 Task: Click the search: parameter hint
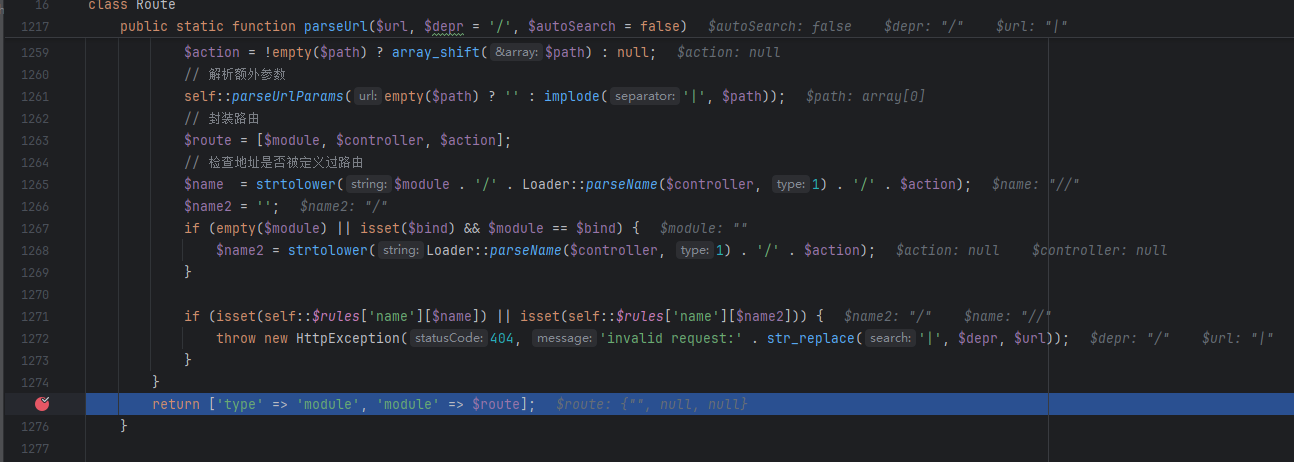point(890,338)
